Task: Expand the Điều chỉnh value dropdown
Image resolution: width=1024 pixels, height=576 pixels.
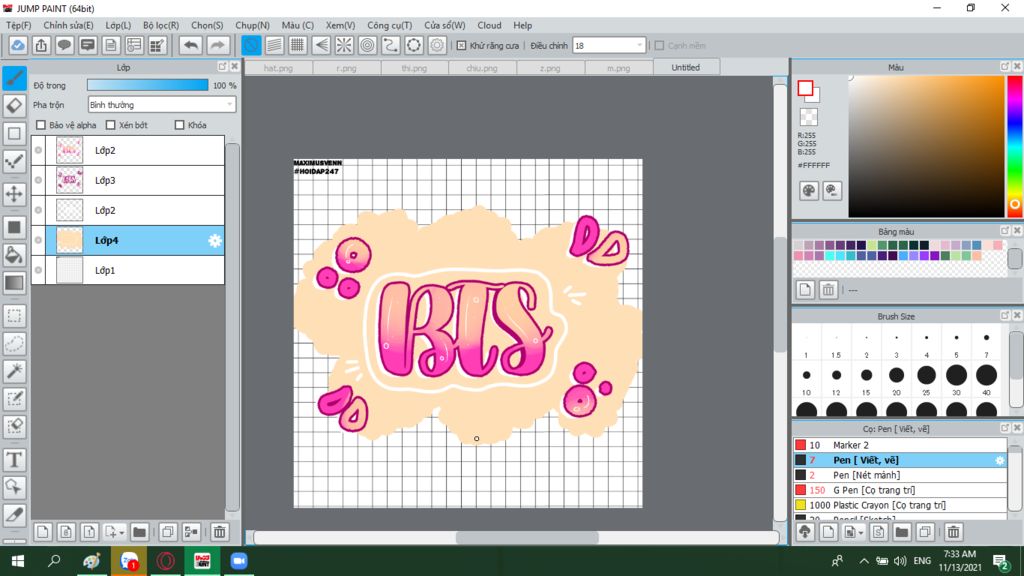Action: click(x=640, y=45)
